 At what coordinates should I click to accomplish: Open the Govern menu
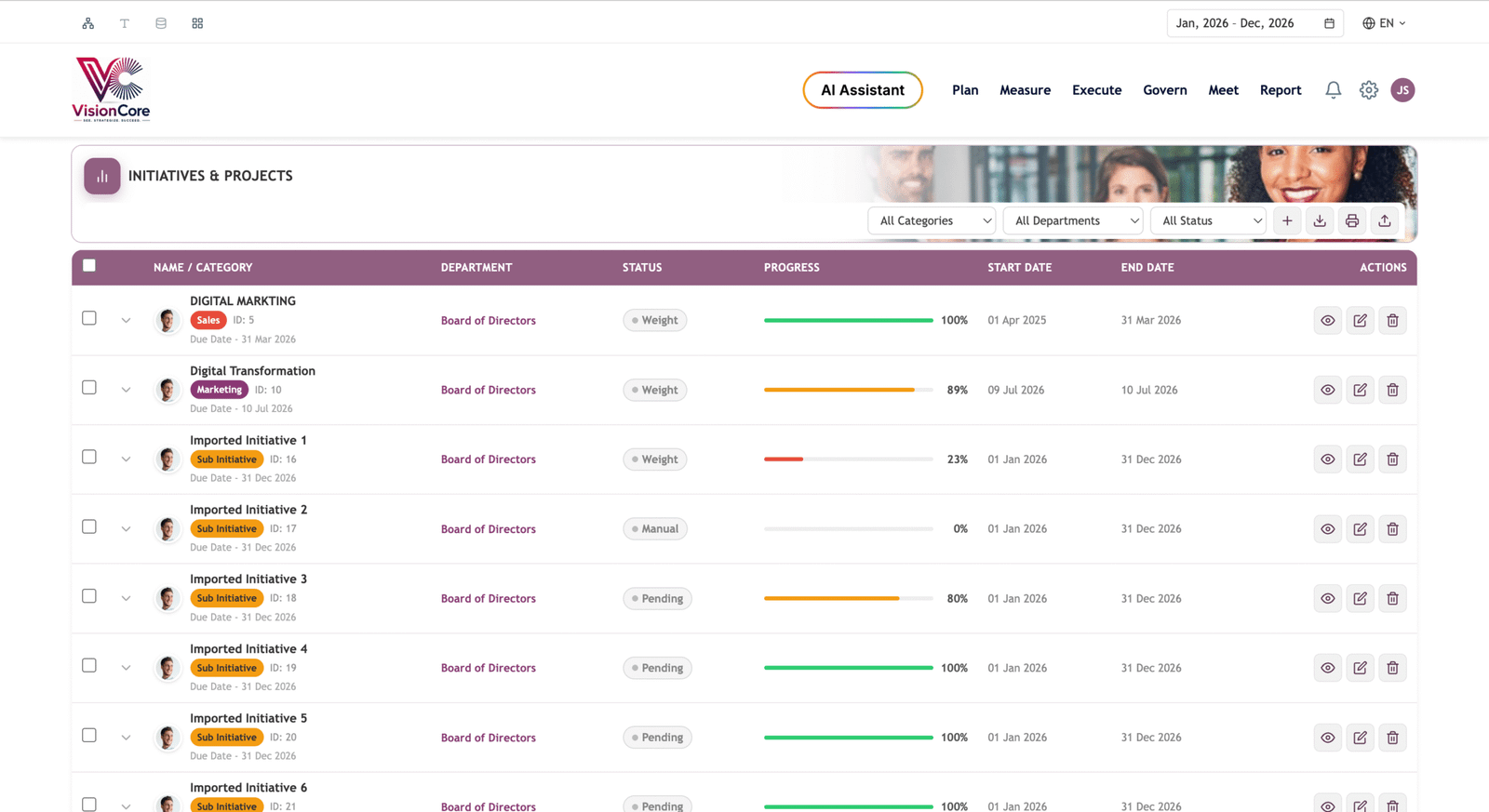(x=1164, y=90)
